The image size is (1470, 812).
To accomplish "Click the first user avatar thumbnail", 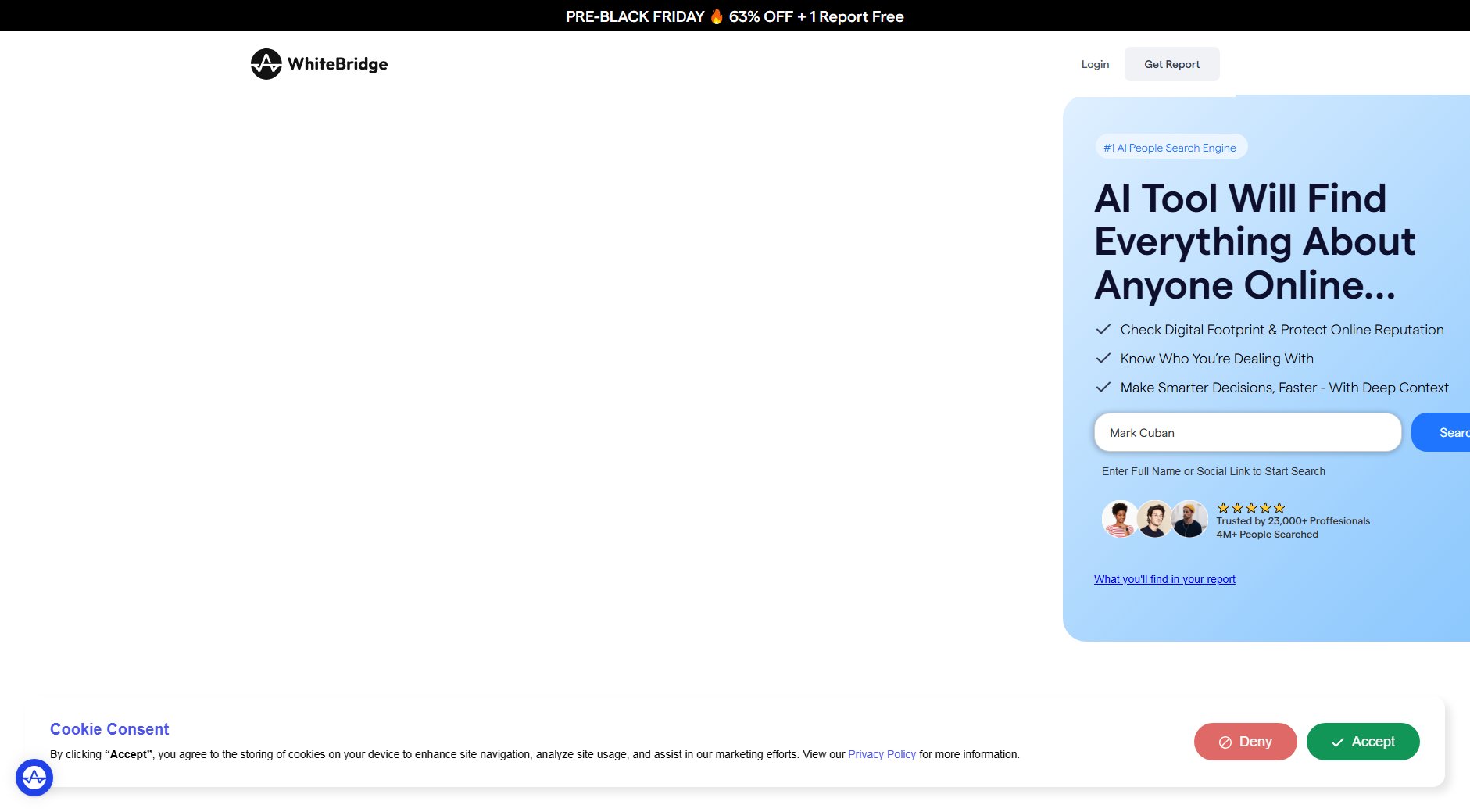I will point(1119,519).
